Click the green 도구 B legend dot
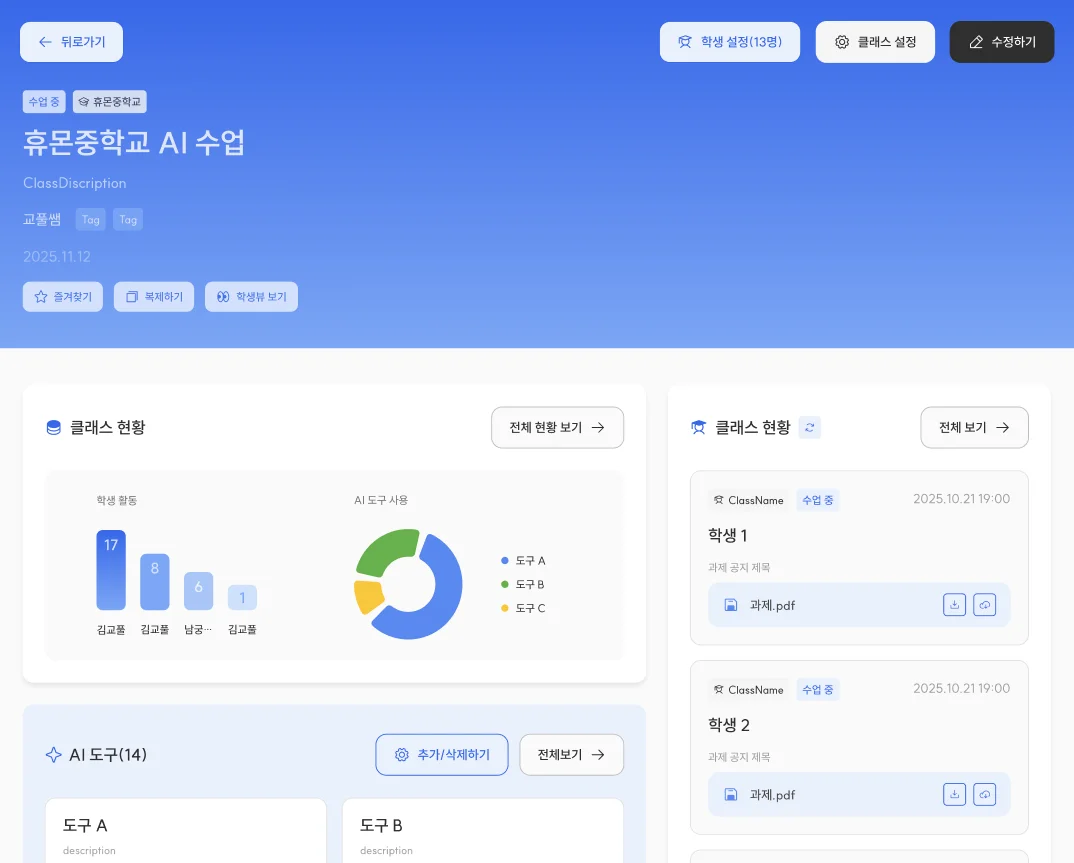The image size is (1074, 863). point(505,584)
